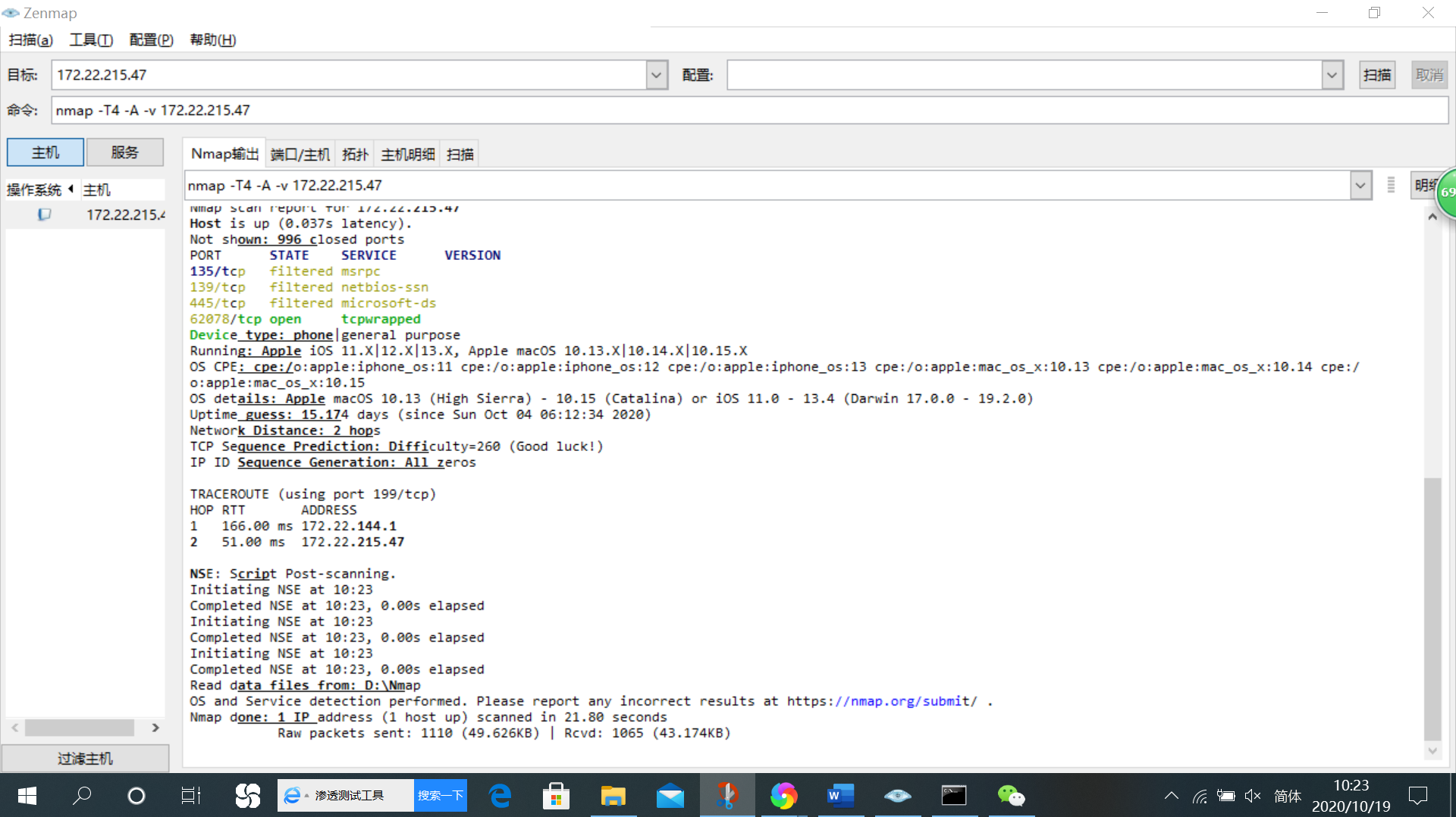Open output options lines icon
The height and width of the screenshot is (817, 1456).
point(1391,185)
